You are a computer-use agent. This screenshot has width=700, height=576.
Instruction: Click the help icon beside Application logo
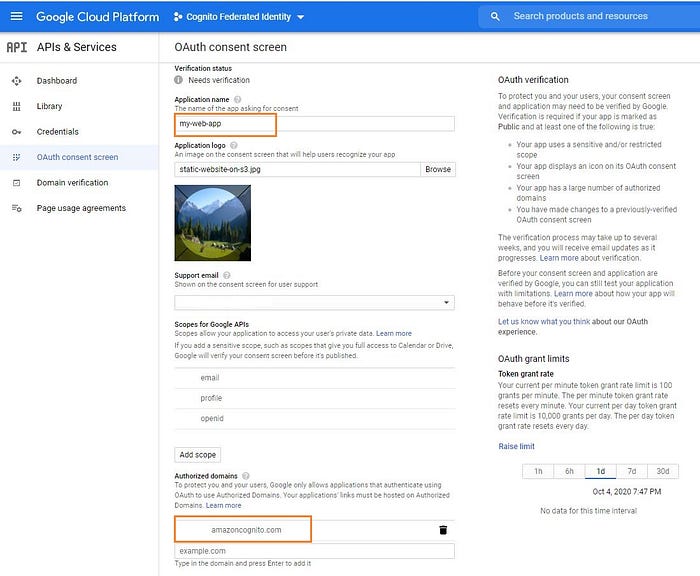click(233, 146)
